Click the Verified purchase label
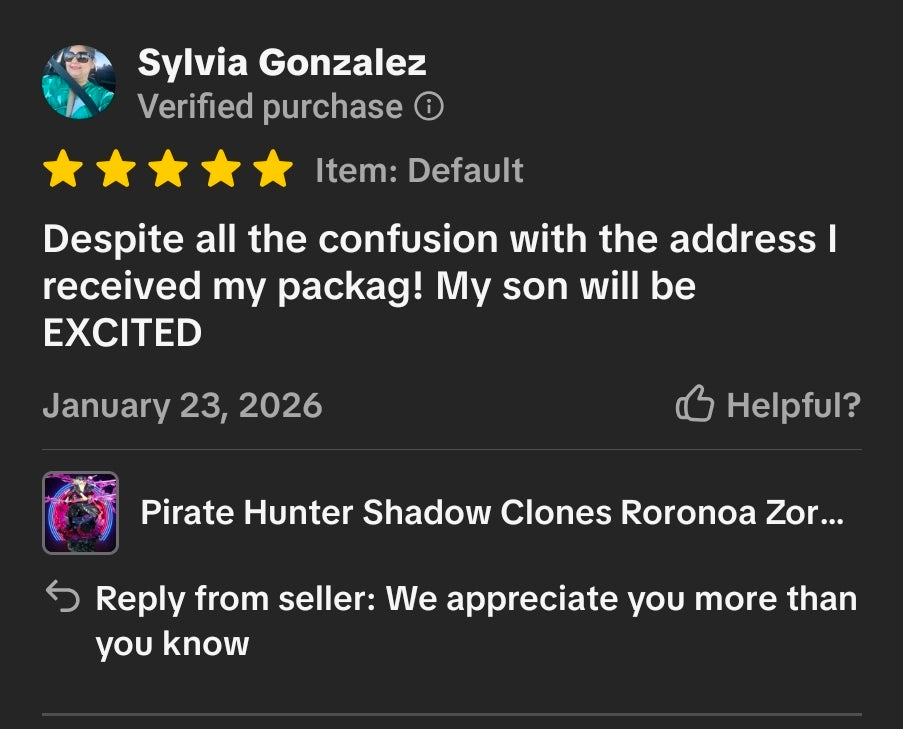 270,107
